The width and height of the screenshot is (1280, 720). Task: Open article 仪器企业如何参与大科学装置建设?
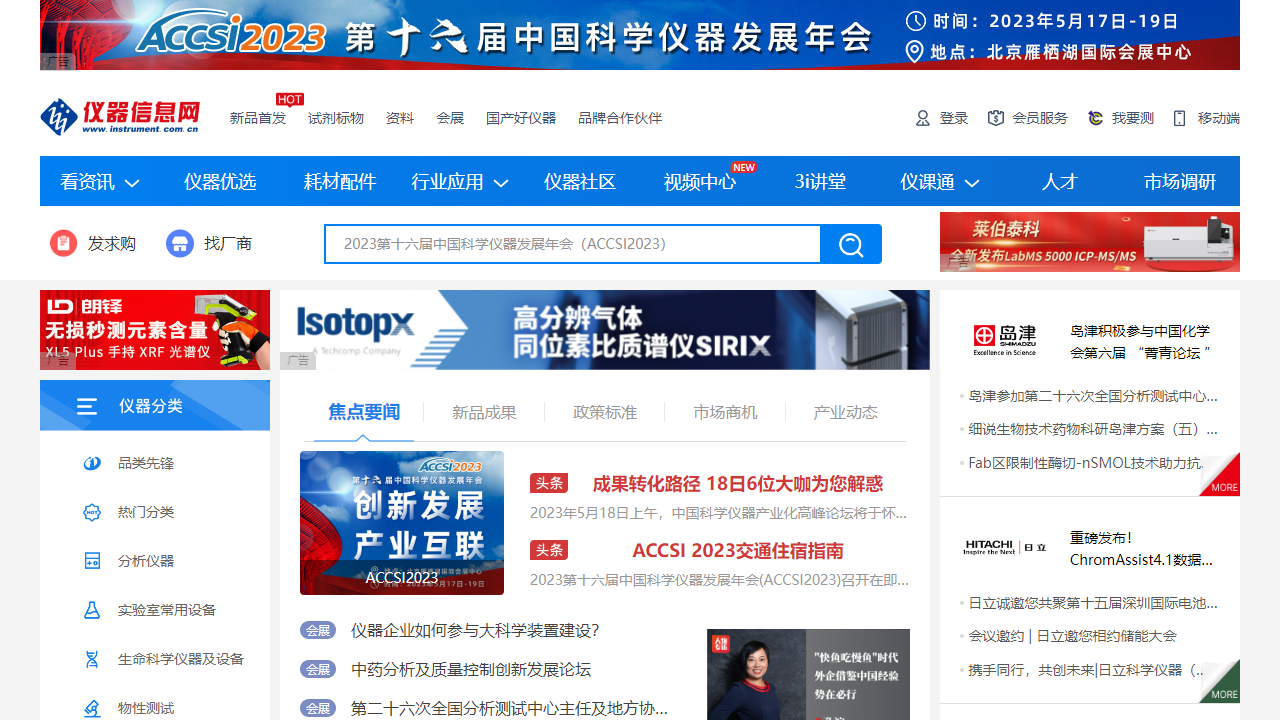click(x=475, y=630)
